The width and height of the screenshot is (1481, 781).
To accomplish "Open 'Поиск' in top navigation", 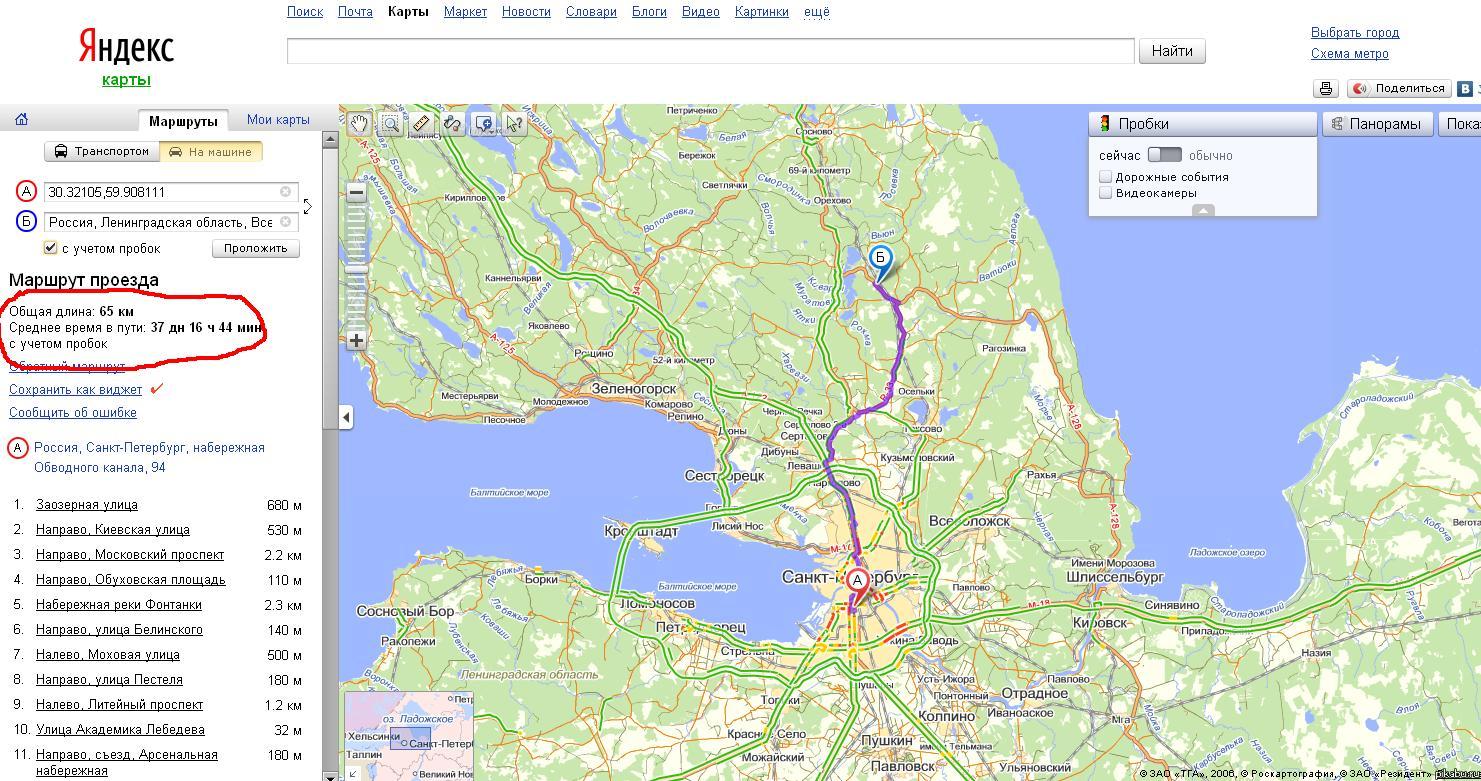I will 305,12.
